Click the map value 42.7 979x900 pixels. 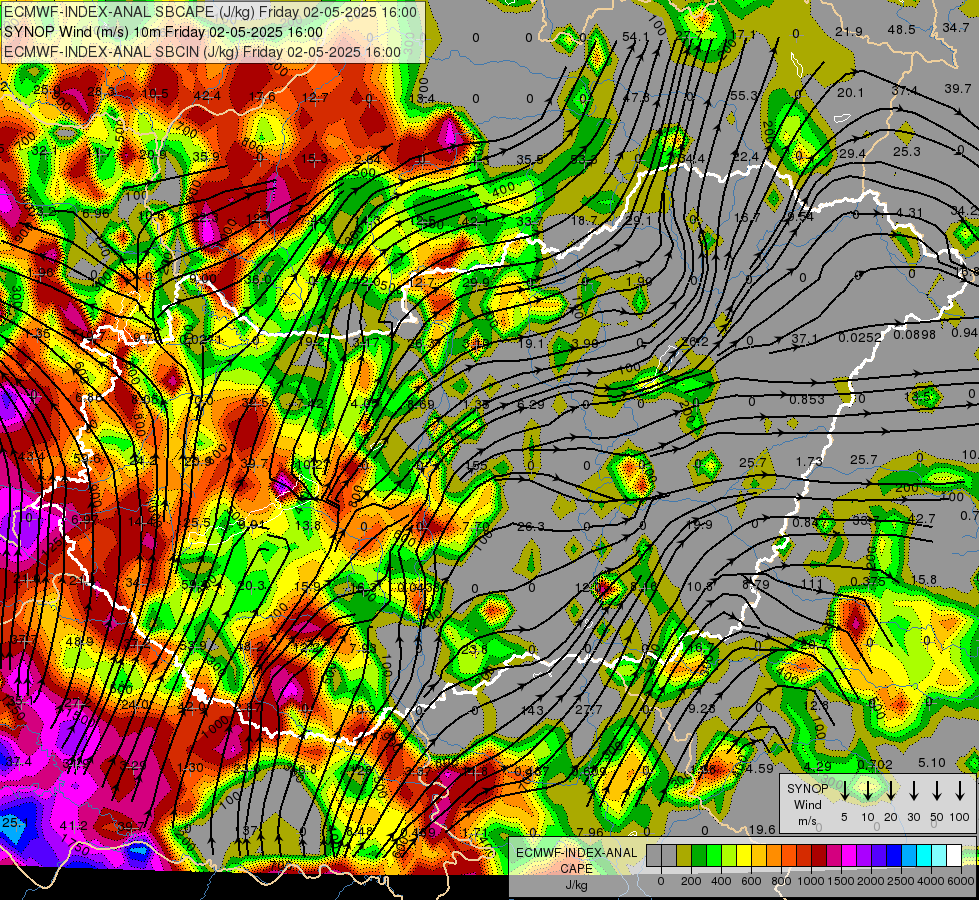pos(922,519)
